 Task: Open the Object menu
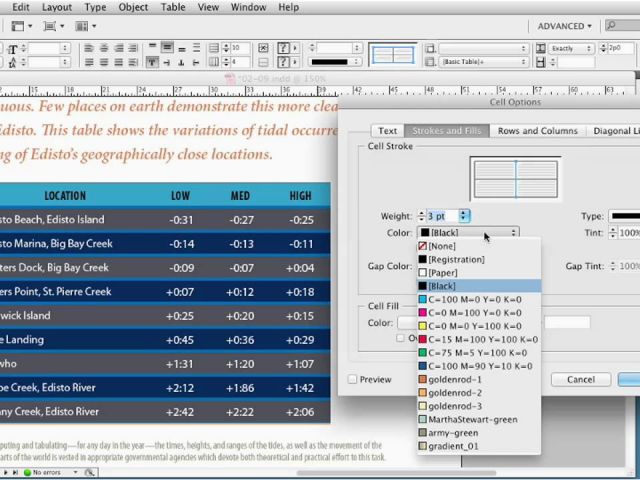point(133,7)
